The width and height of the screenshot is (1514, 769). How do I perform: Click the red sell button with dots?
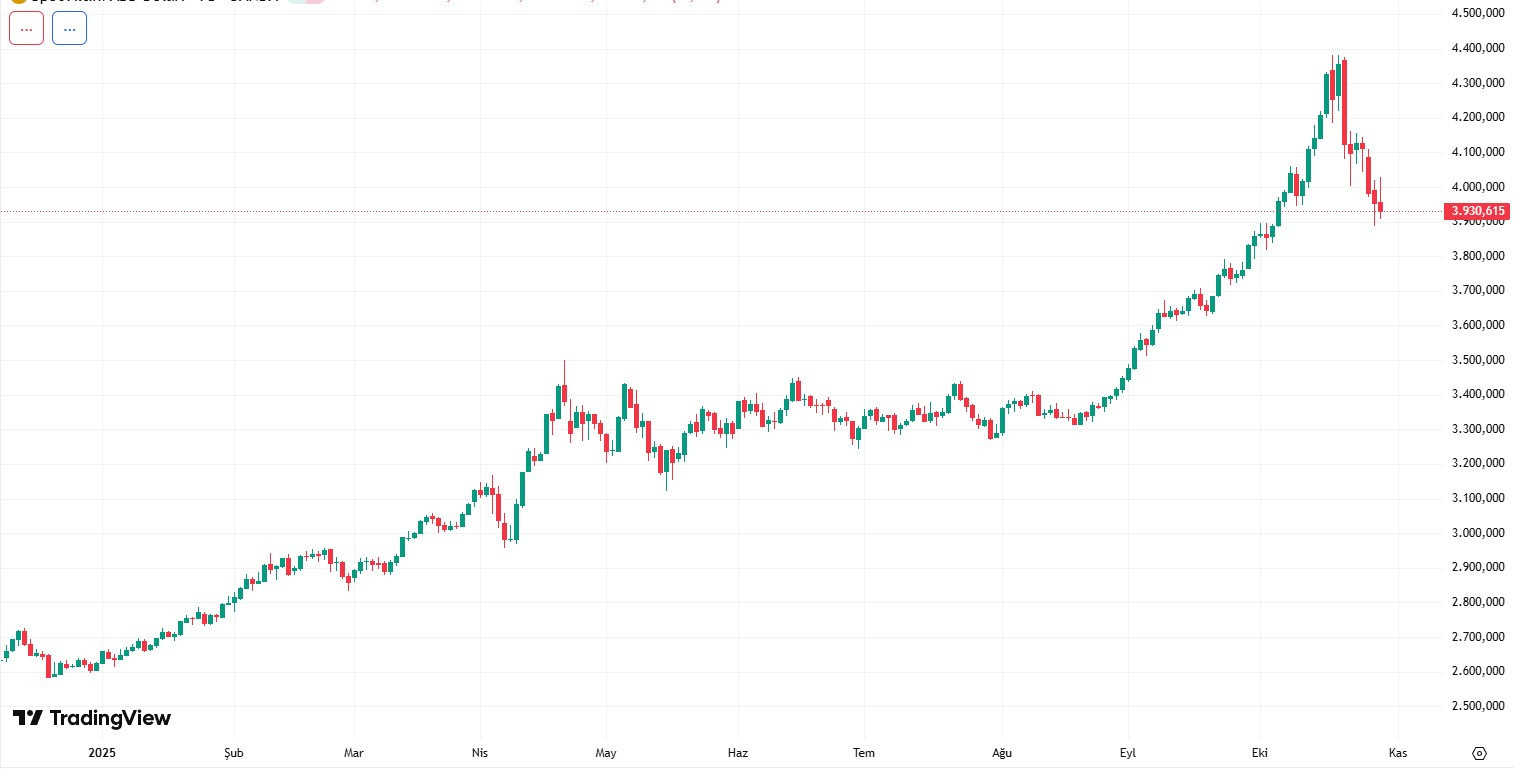pos(26,30)
